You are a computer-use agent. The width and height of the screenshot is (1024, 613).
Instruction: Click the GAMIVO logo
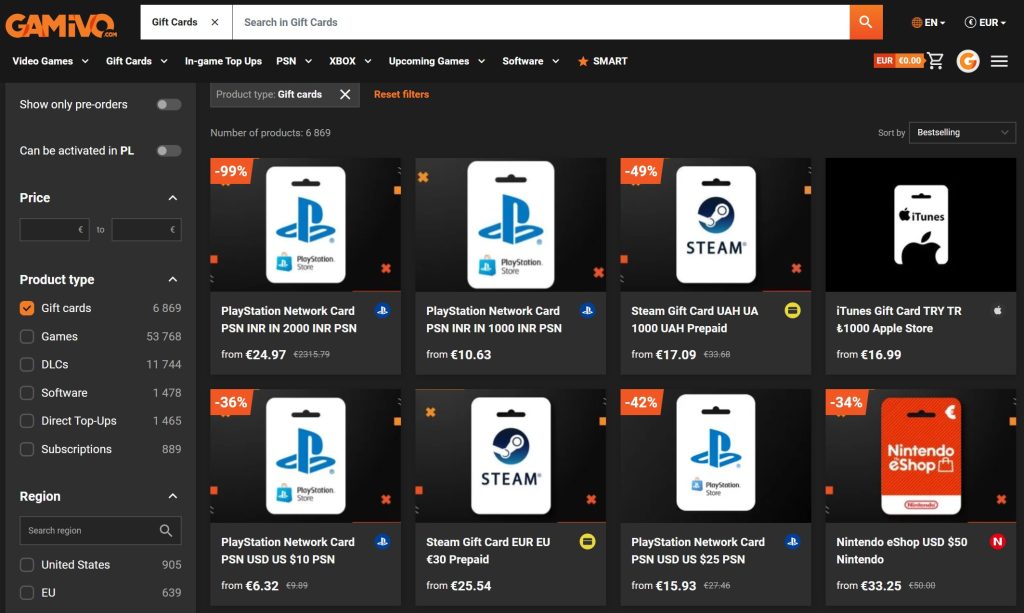[64, 22]
